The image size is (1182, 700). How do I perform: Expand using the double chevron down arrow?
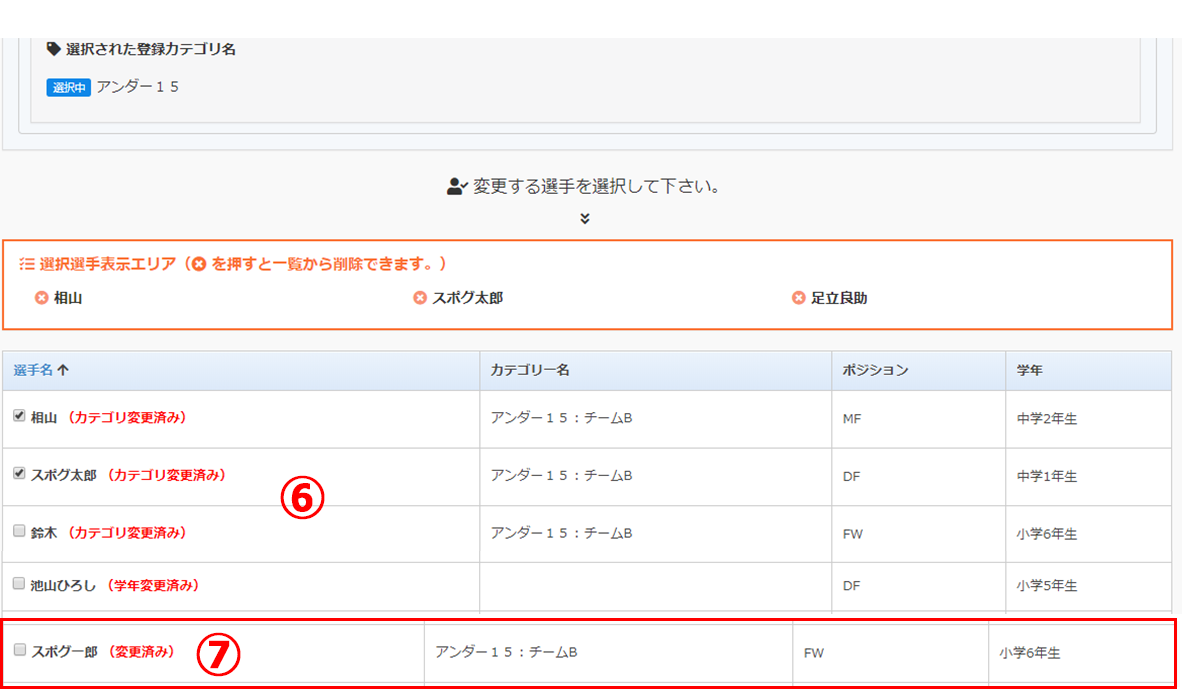coord(585,218)
